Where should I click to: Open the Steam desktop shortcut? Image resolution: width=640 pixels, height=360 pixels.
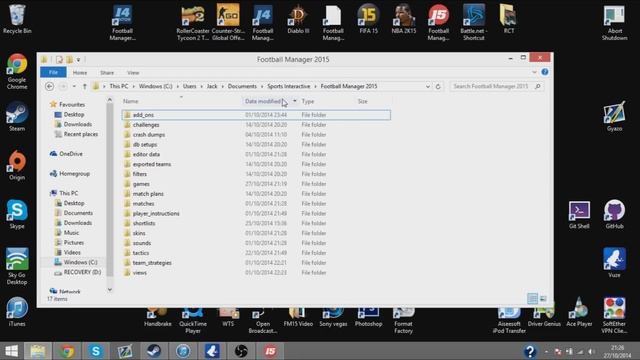pos(17,116)
